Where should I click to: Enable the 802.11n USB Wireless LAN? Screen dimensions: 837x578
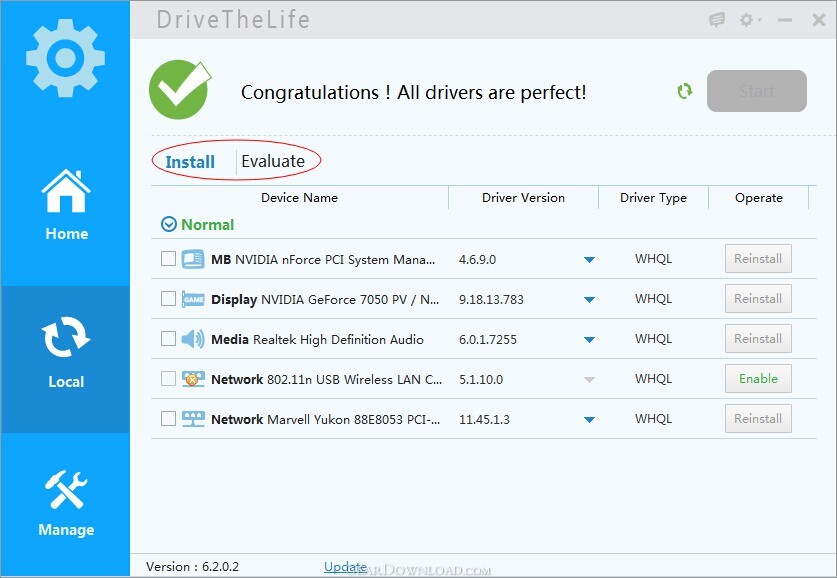click(758, 379)
